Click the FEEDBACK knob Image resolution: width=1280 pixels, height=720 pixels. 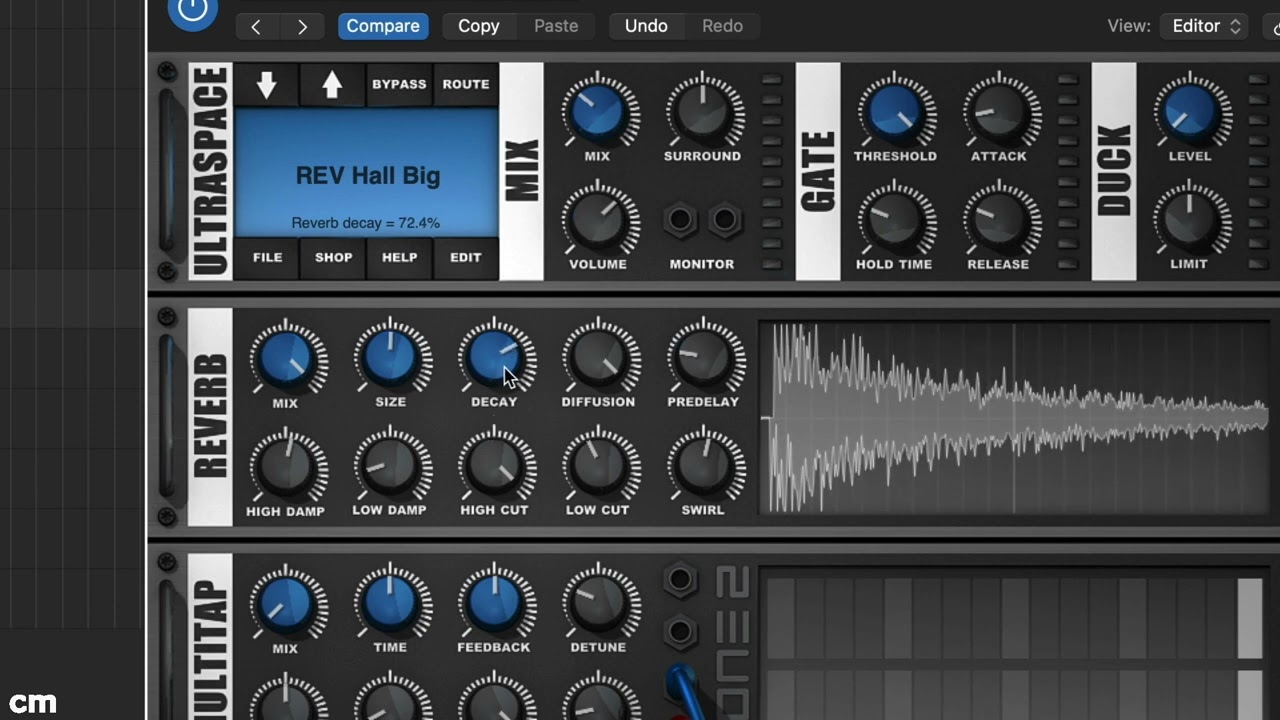click(x=495, y=604)
